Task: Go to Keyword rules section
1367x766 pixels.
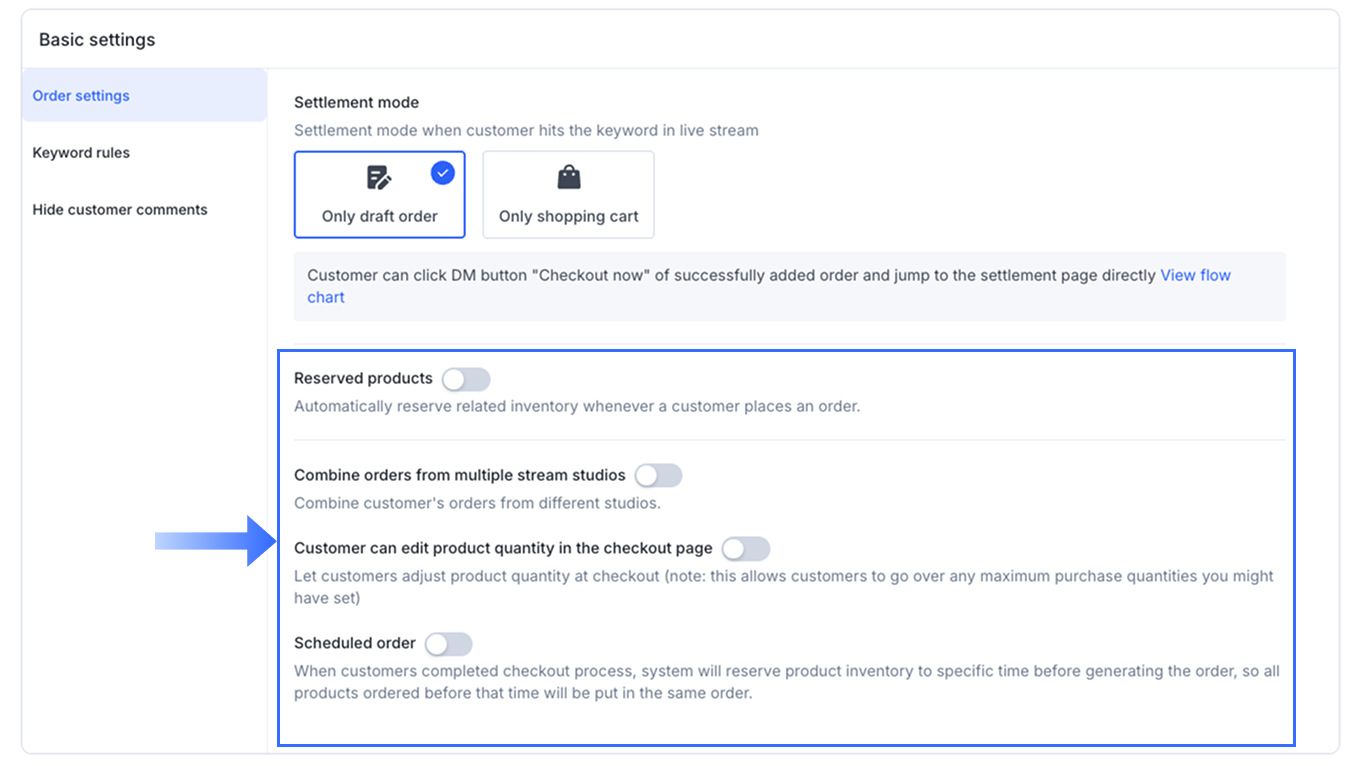Action: click(x=81, y=153)
